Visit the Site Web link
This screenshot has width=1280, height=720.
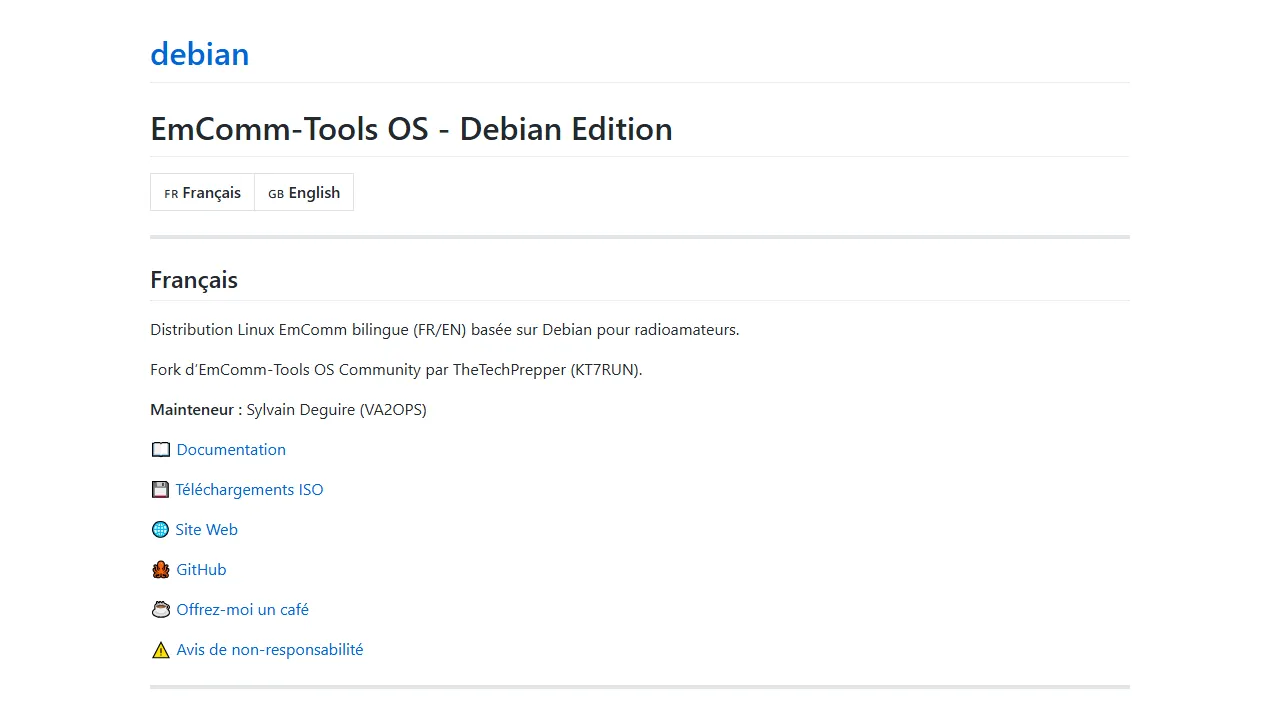pos(206,530)
